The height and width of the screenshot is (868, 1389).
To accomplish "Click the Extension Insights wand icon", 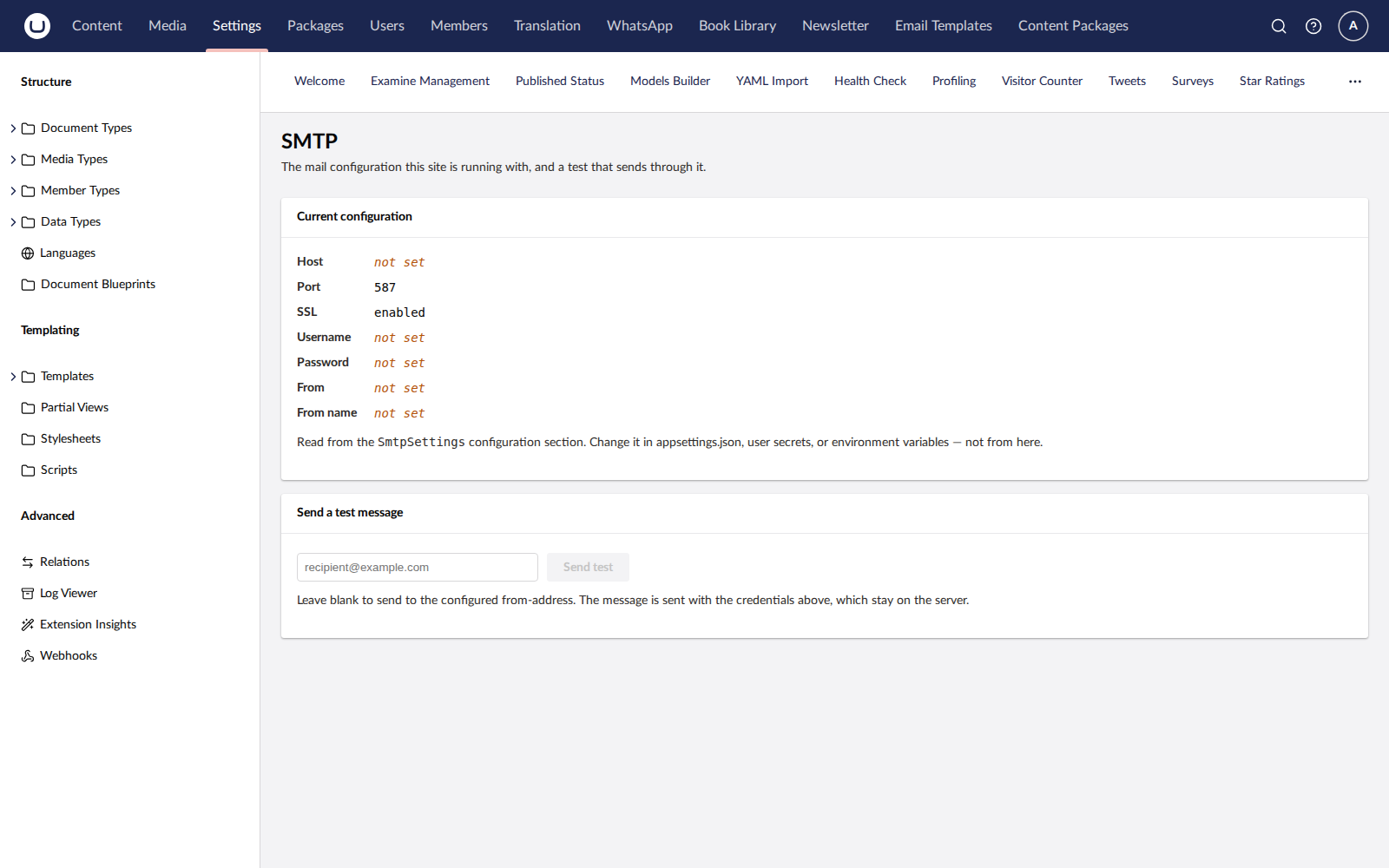I will pyautogui.click(x=28, y=625).
